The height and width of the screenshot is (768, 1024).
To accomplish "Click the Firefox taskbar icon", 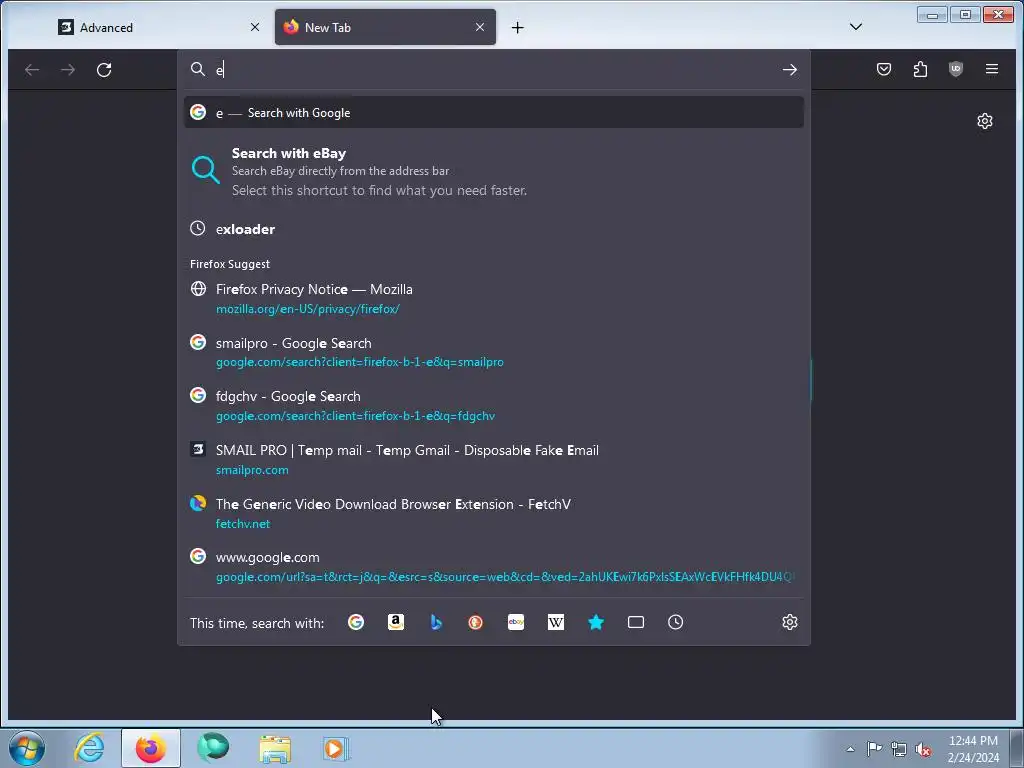I will (x=151, y=748).
